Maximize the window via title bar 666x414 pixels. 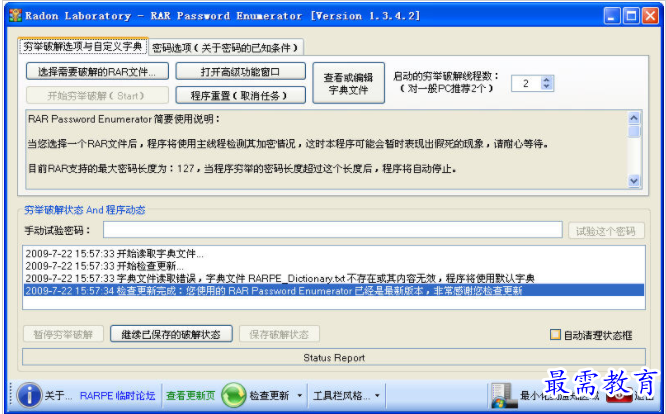pos(631,16)
